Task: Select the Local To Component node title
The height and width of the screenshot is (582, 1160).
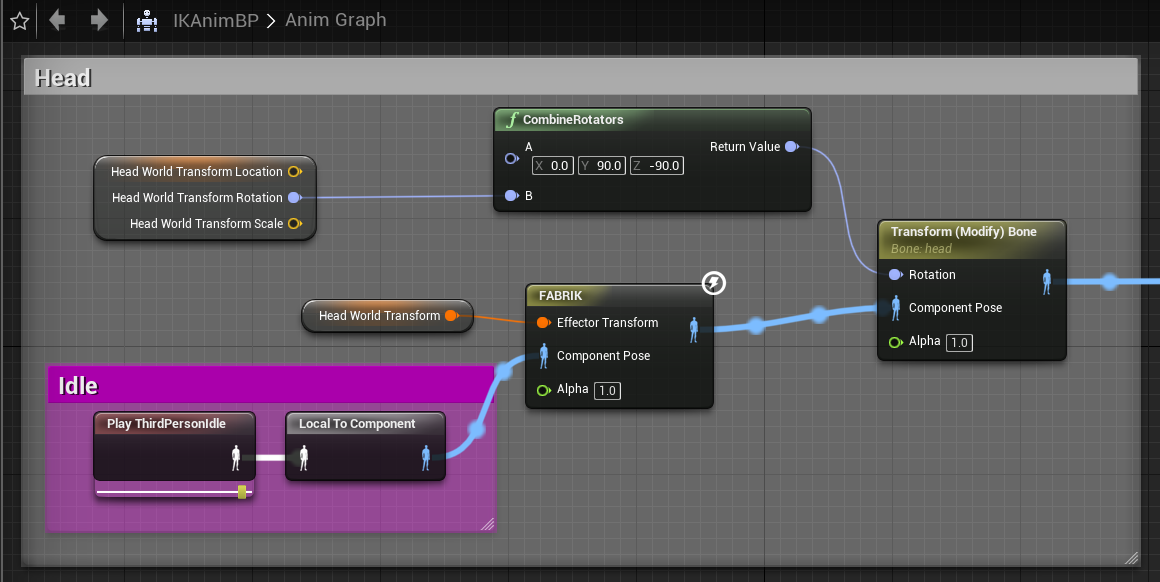Action: (357, 424)
